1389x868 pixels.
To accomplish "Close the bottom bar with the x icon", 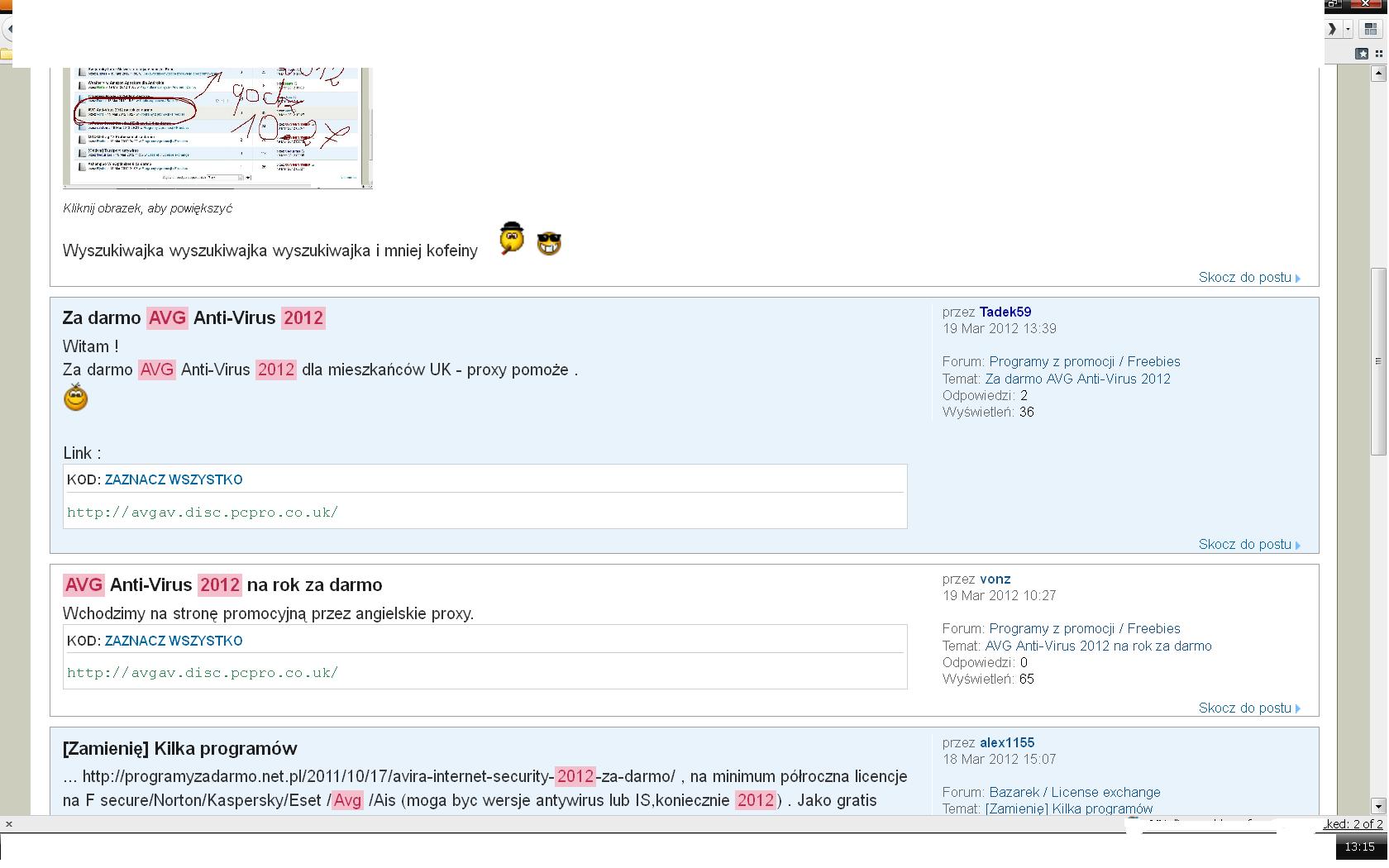I will coord(8,823).
